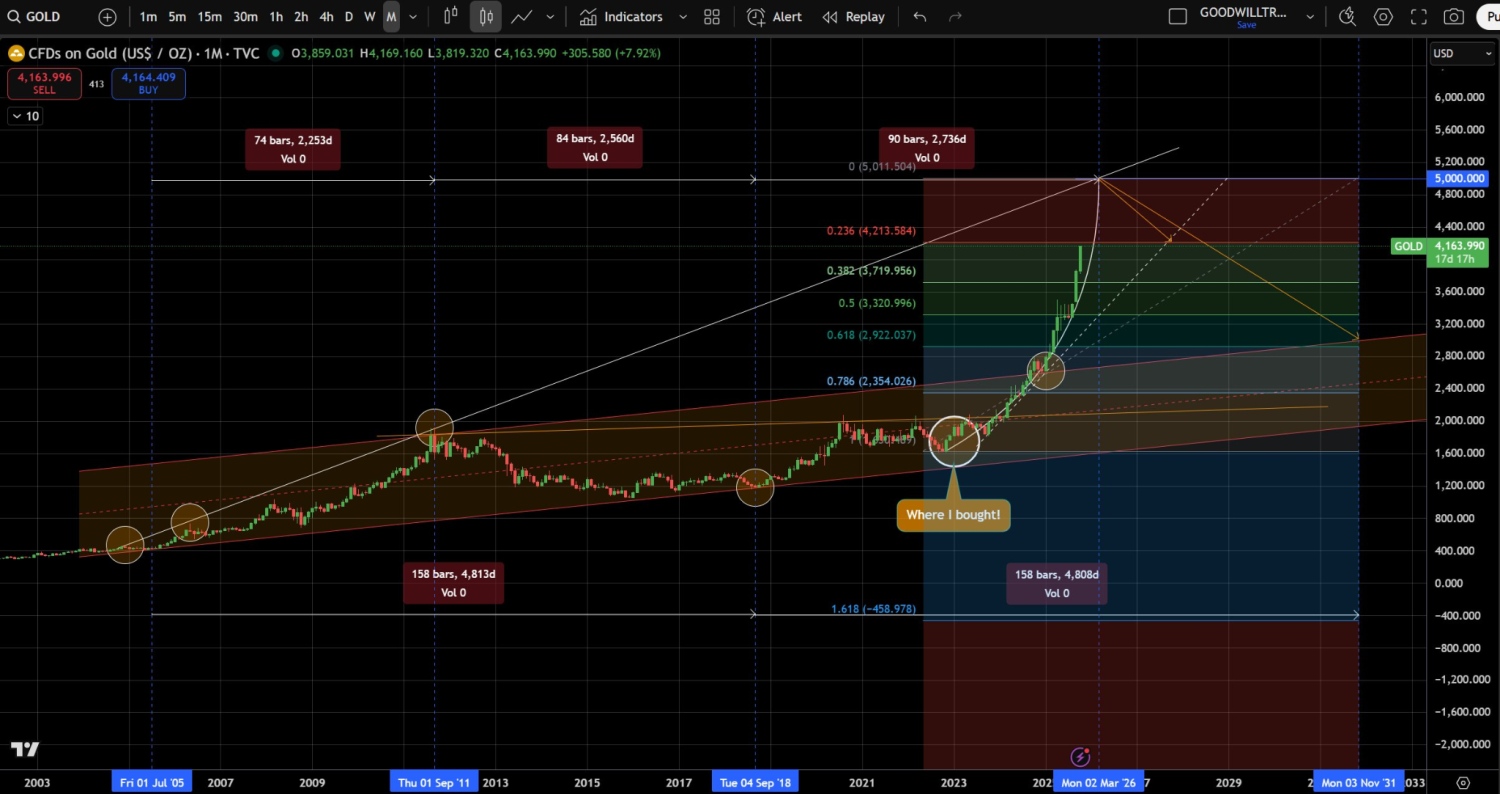Select the weekly W timeframe
Viewport: 1500px width, 794px height.
370,17
